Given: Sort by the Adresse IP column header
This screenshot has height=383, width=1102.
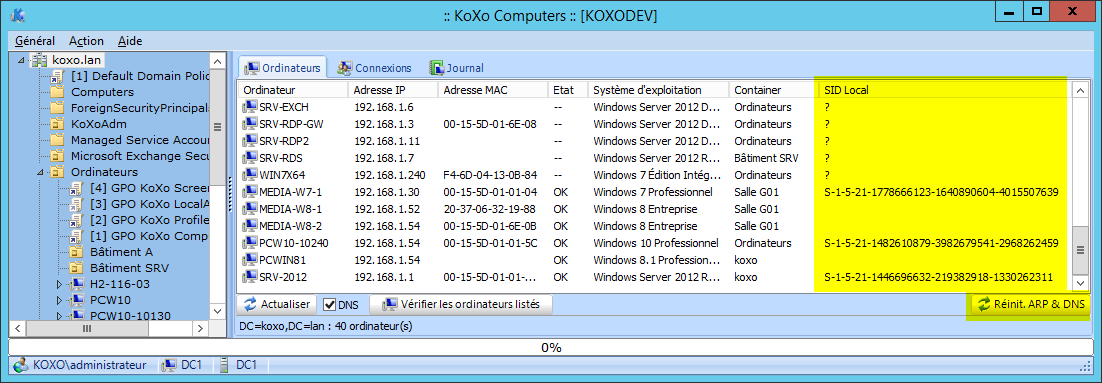Looking at the screenshot, I should [392, 90].
